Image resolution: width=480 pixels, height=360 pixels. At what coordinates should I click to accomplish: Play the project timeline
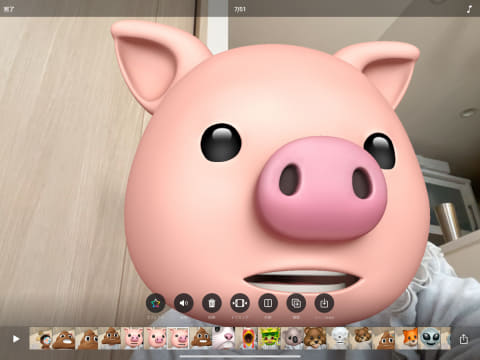[16, 339]
